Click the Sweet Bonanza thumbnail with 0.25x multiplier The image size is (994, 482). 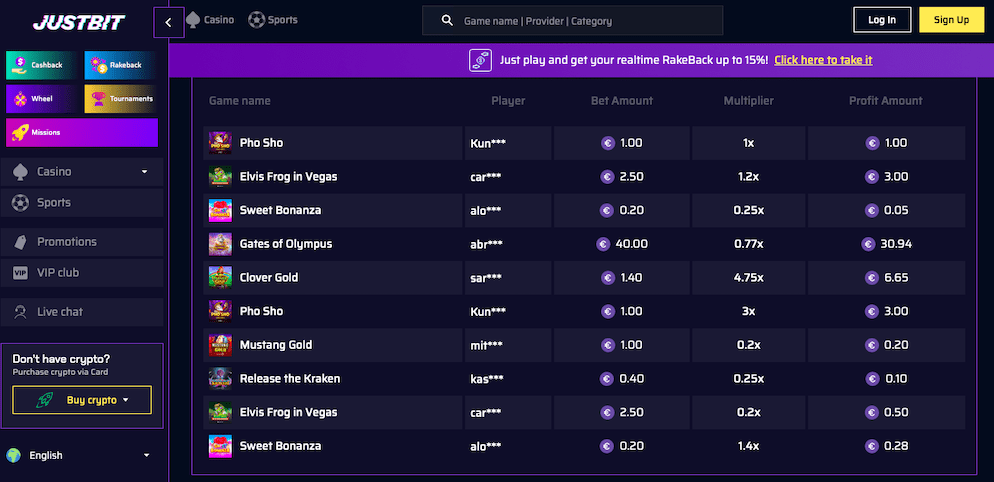(x=220, y=211)
